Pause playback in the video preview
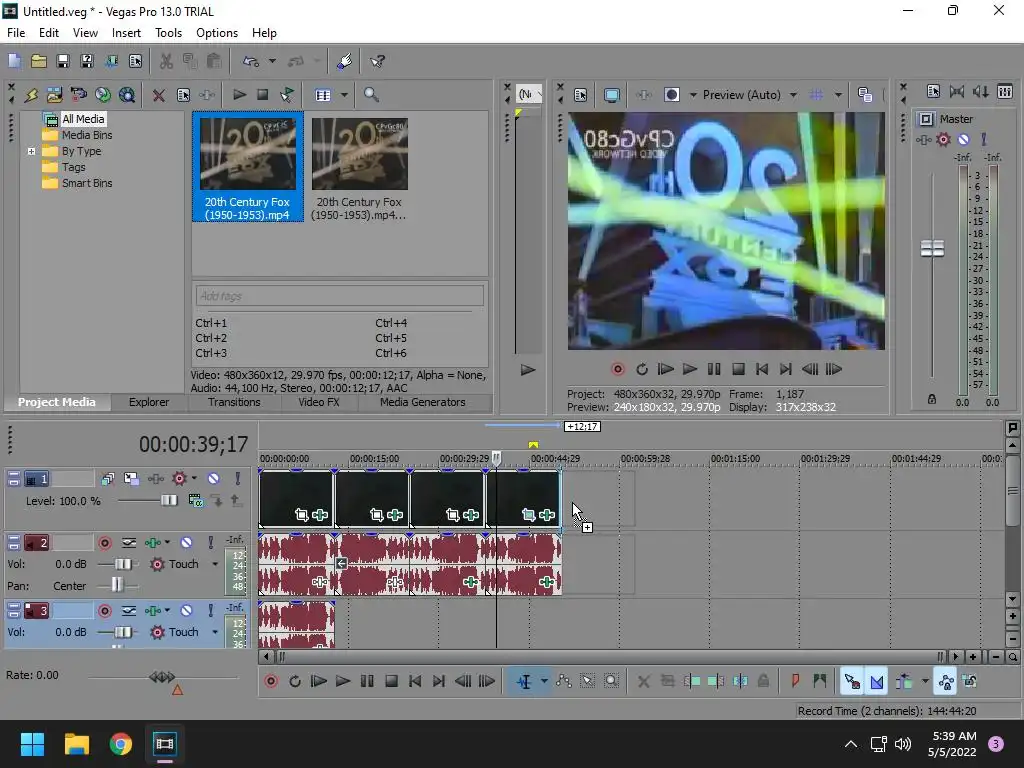 pyautogui.click(x=714, y=370)
